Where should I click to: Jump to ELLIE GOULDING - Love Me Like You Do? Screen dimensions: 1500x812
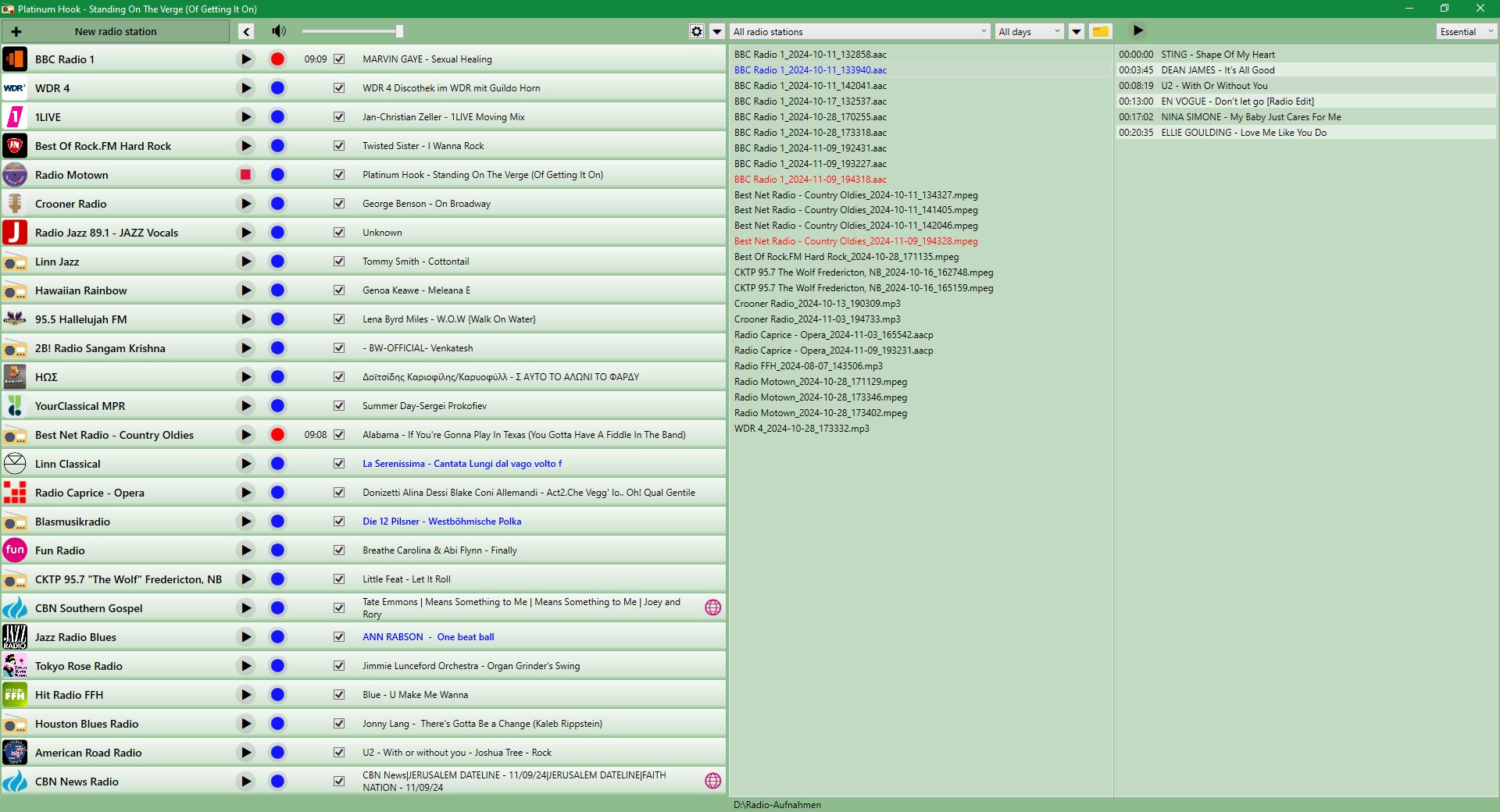[x=1244, y=133]
